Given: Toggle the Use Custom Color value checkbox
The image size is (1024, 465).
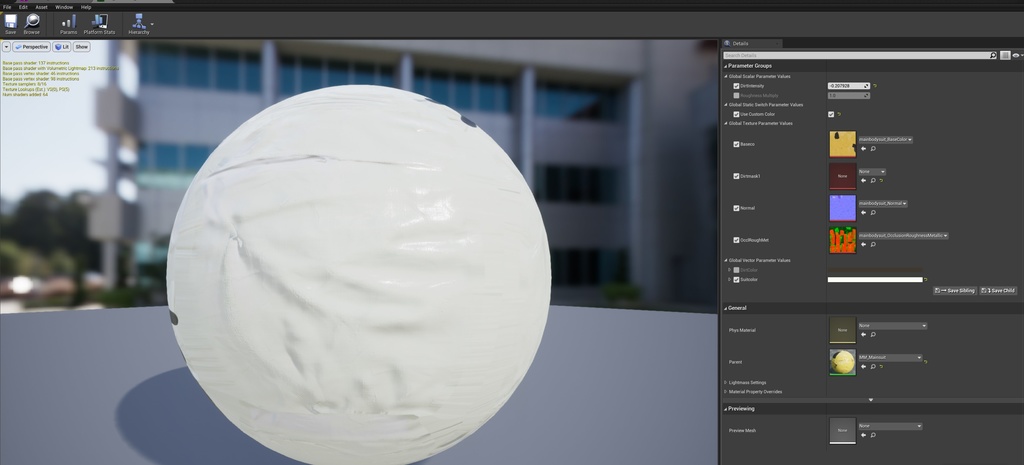Looking at the screenshot, I should (x=831, y=114).
